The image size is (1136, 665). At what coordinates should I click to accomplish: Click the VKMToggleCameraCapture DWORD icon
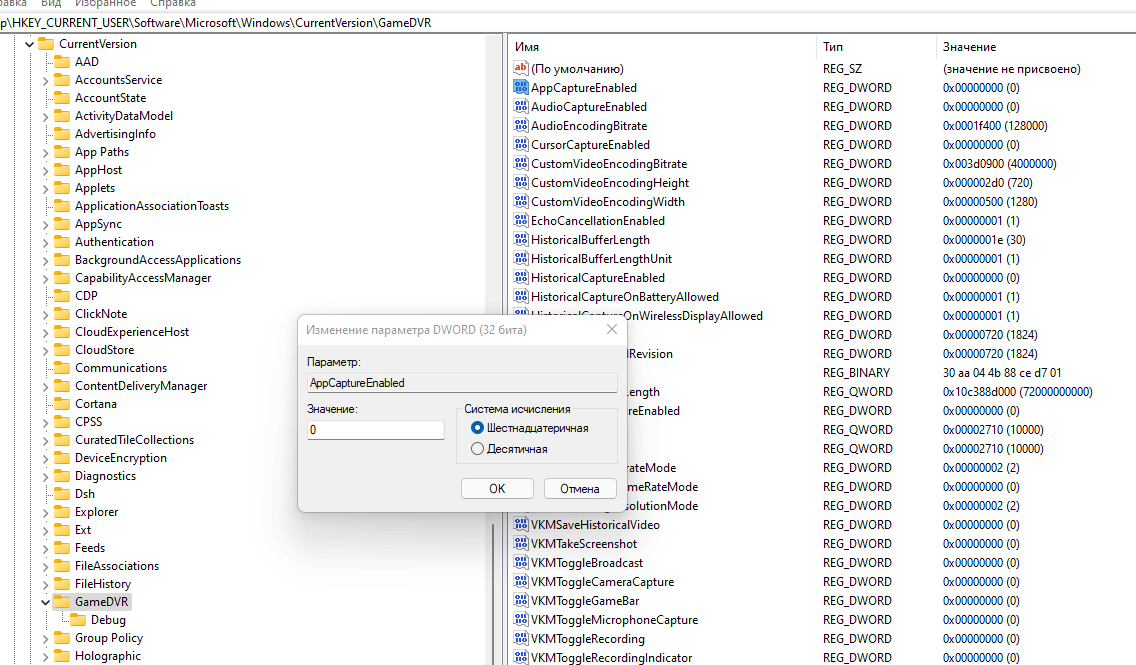(520, 581)
